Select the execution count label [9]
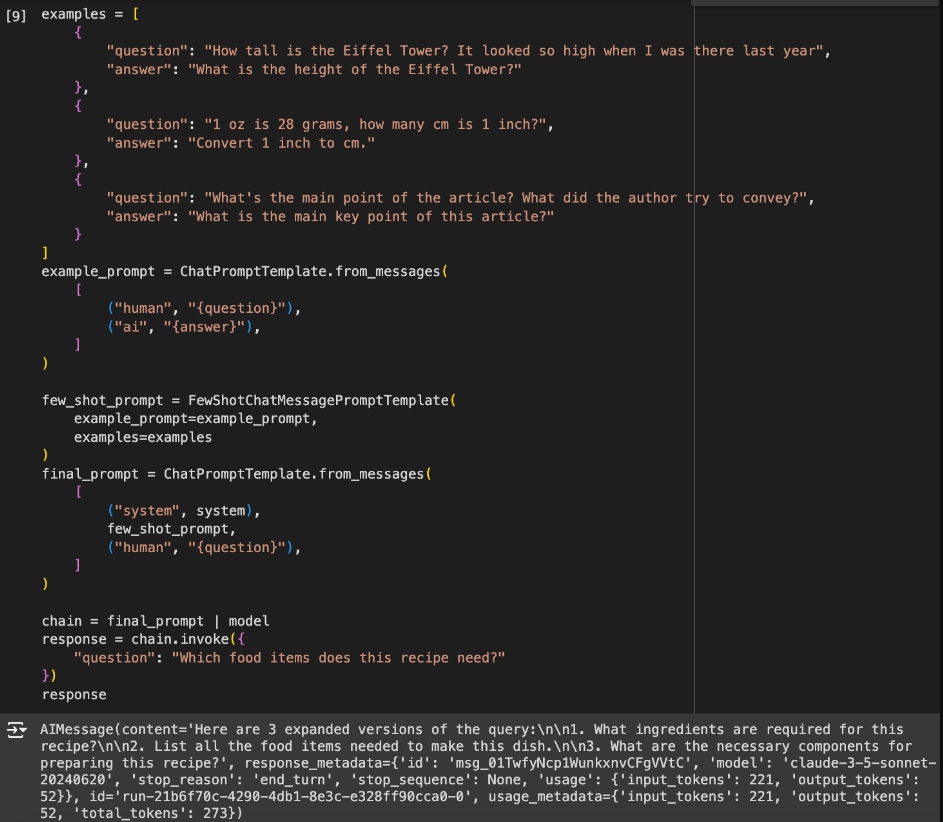This screenshot has width=943, height=822. (x=14, y=14)
